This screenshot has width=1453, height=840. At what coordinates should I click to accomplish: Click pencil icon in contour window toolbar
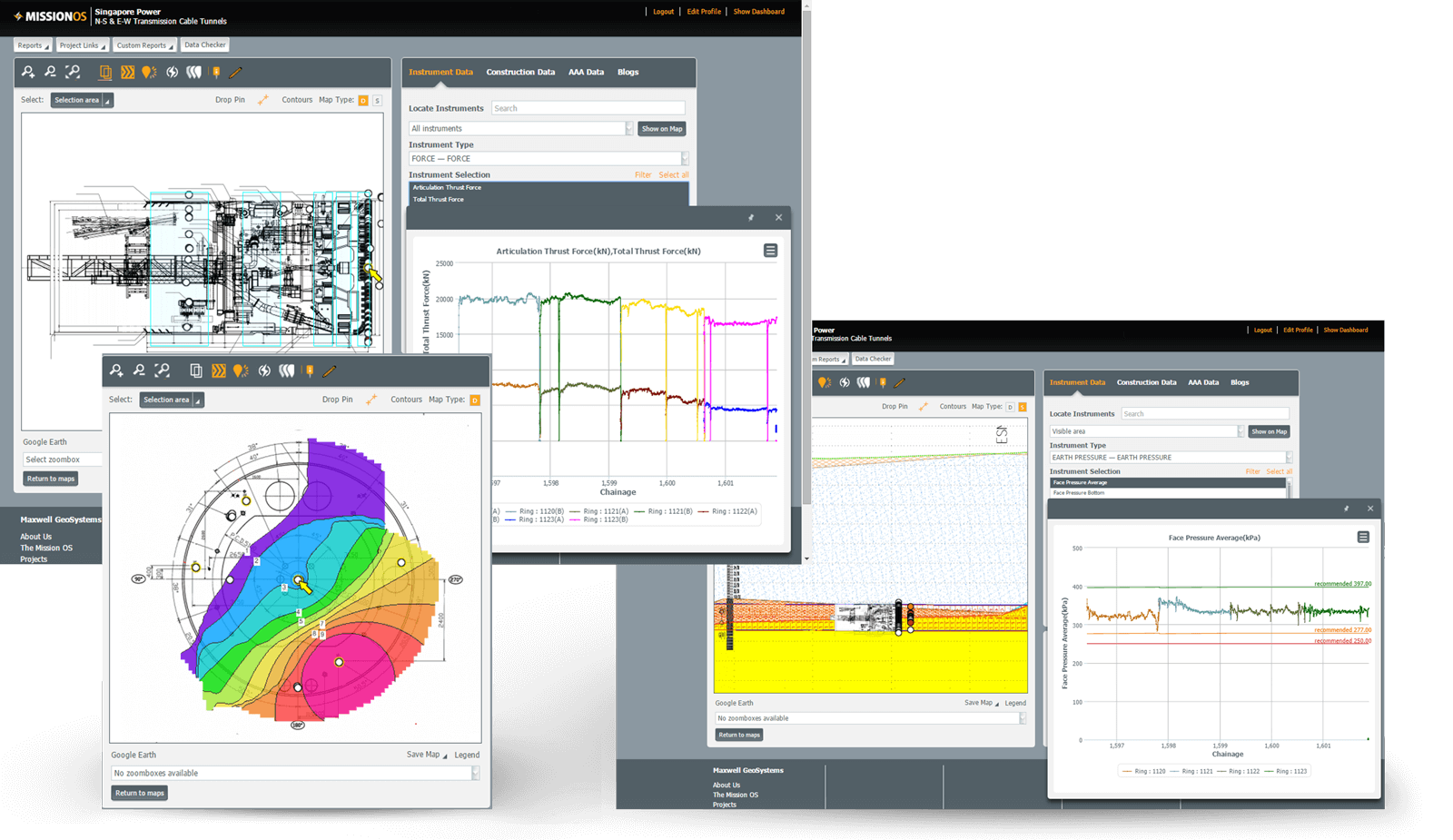[330, 371]
